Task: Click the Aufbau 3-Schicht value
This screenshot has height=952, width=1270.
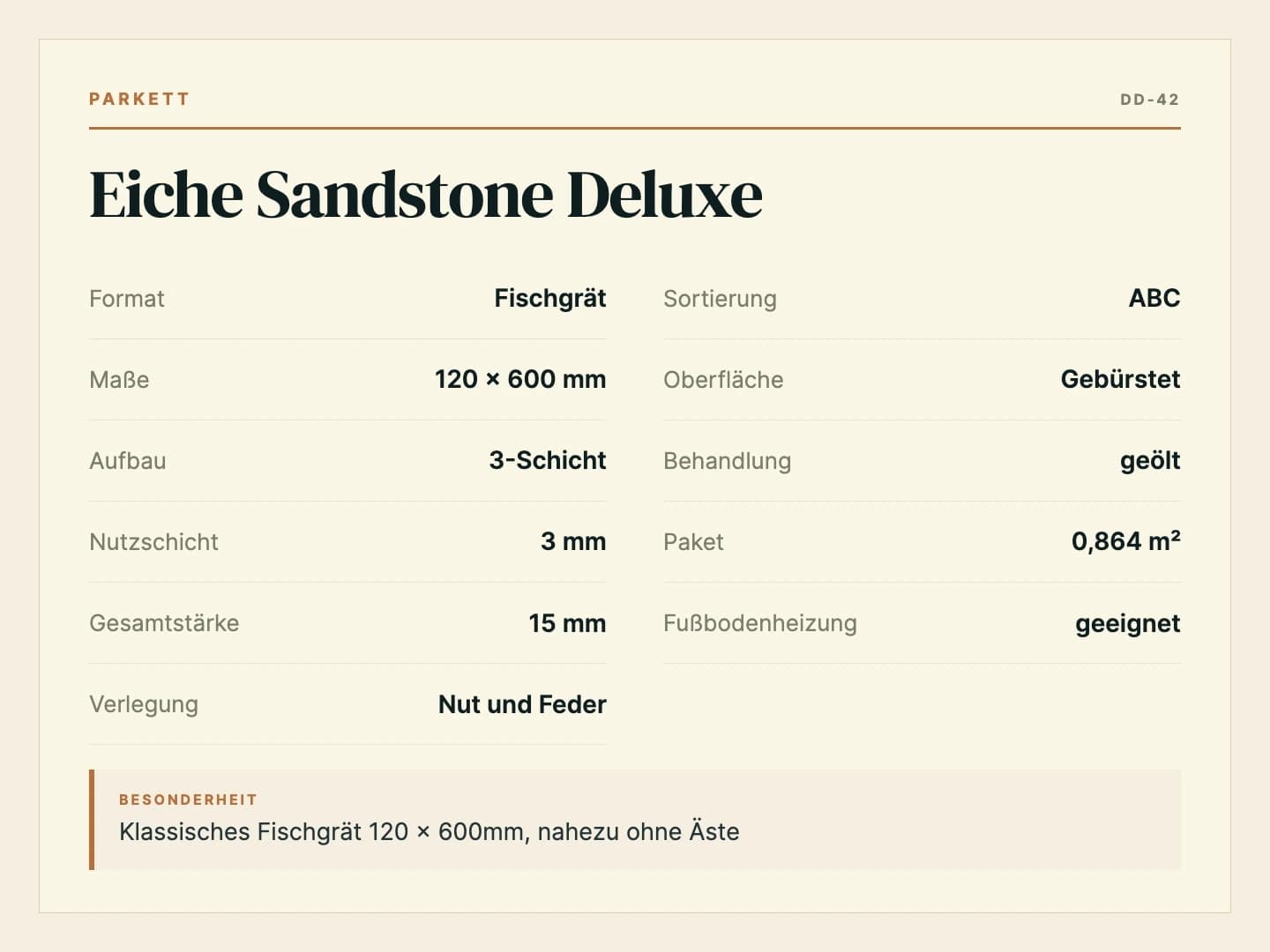Action: click(x=548, y=461)
